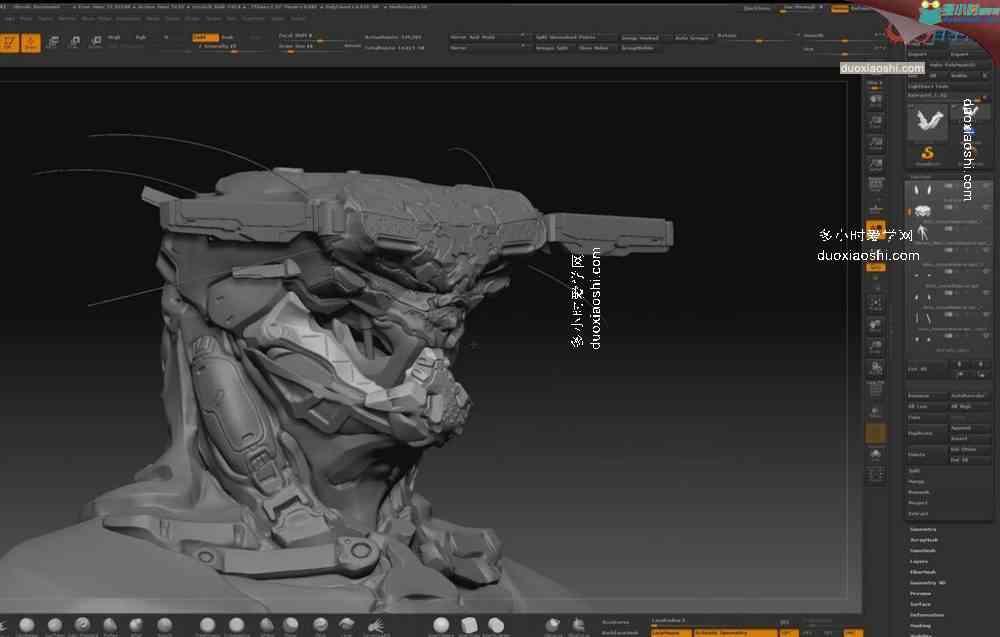Select the cube-shaped material icon at bottom
This screenshot has width=1000, height=637.
click(x=469, y=625)
